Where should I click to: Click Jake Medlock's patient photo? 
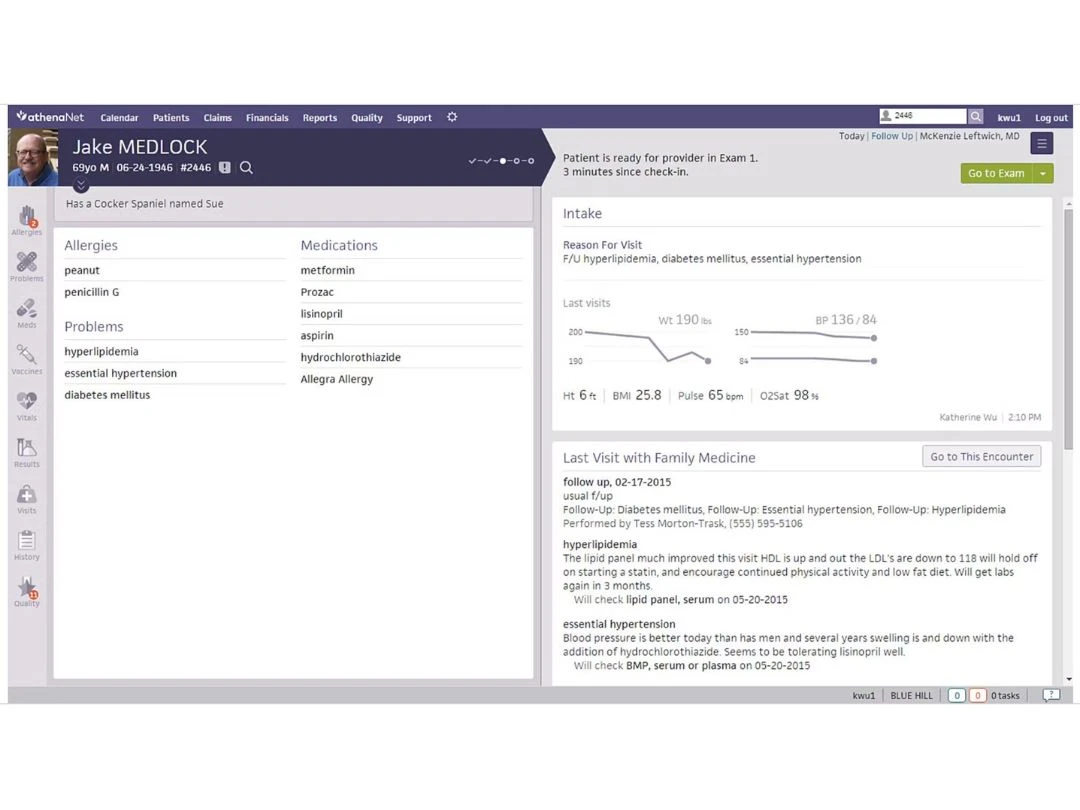32,158
